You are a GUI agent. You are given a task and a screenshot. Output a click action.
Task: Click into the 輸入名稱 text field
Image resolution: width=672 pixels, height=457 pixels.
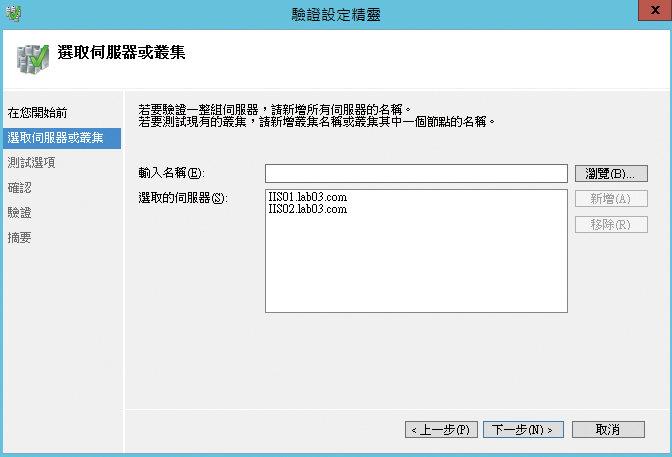[x=416, y=173]
